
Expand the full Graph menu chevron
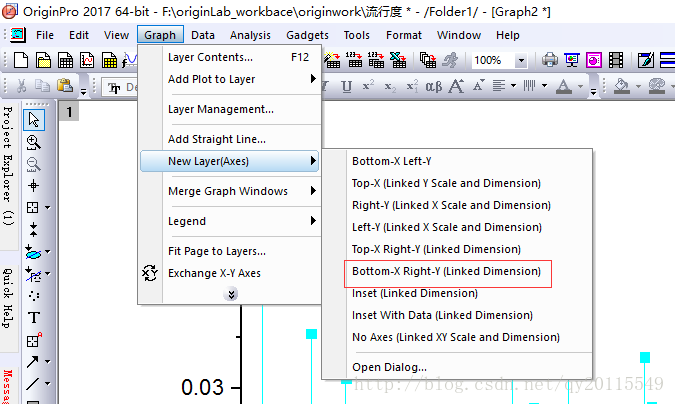point(231,294)
